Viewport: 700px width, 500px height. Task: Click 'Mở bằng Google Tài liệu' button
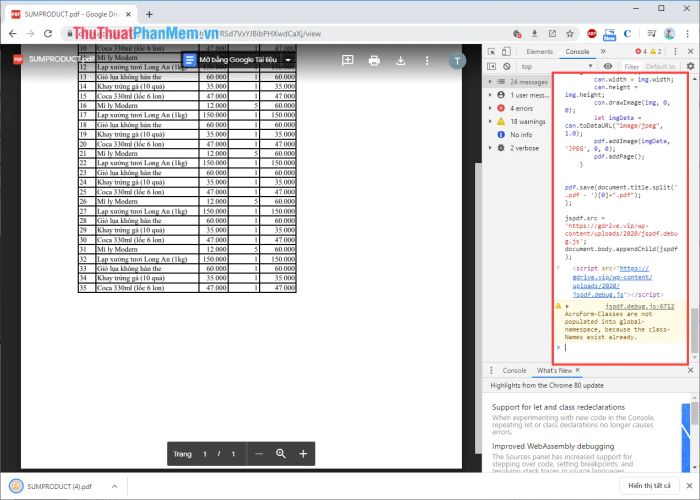click(231, 60)
